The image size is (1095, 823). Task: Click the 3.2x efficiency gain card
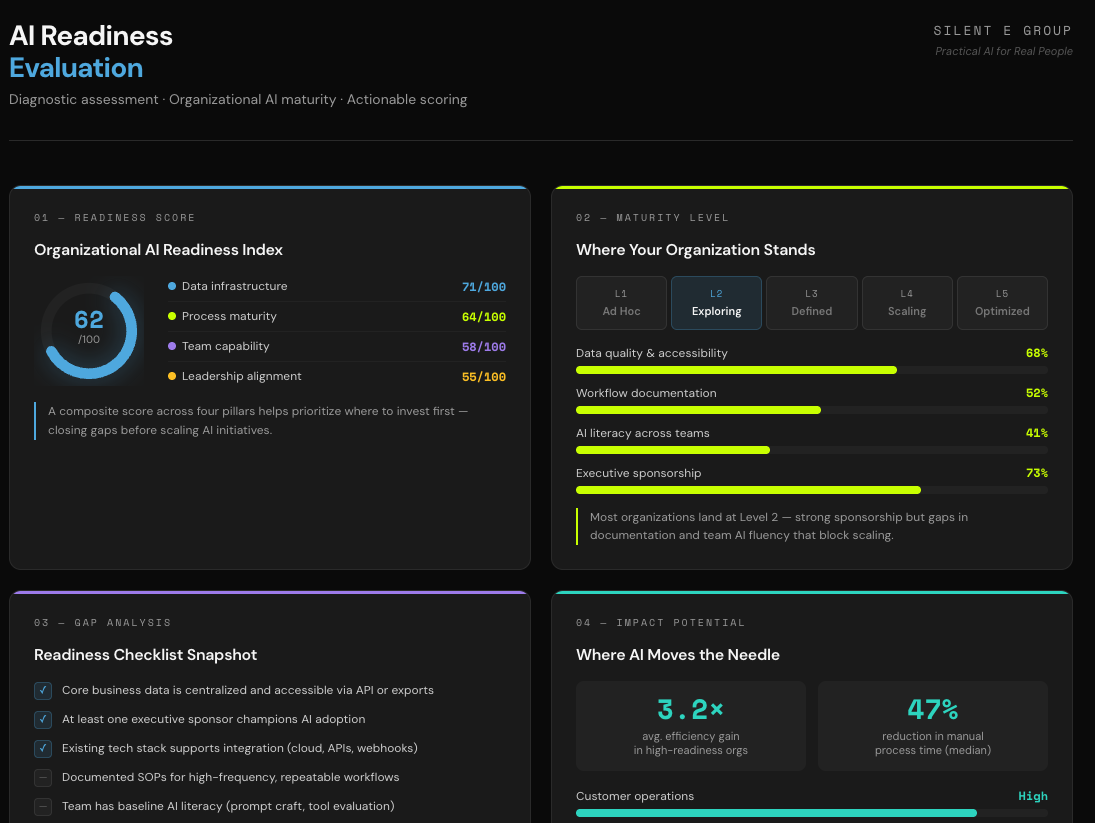[x=691, y=725]
